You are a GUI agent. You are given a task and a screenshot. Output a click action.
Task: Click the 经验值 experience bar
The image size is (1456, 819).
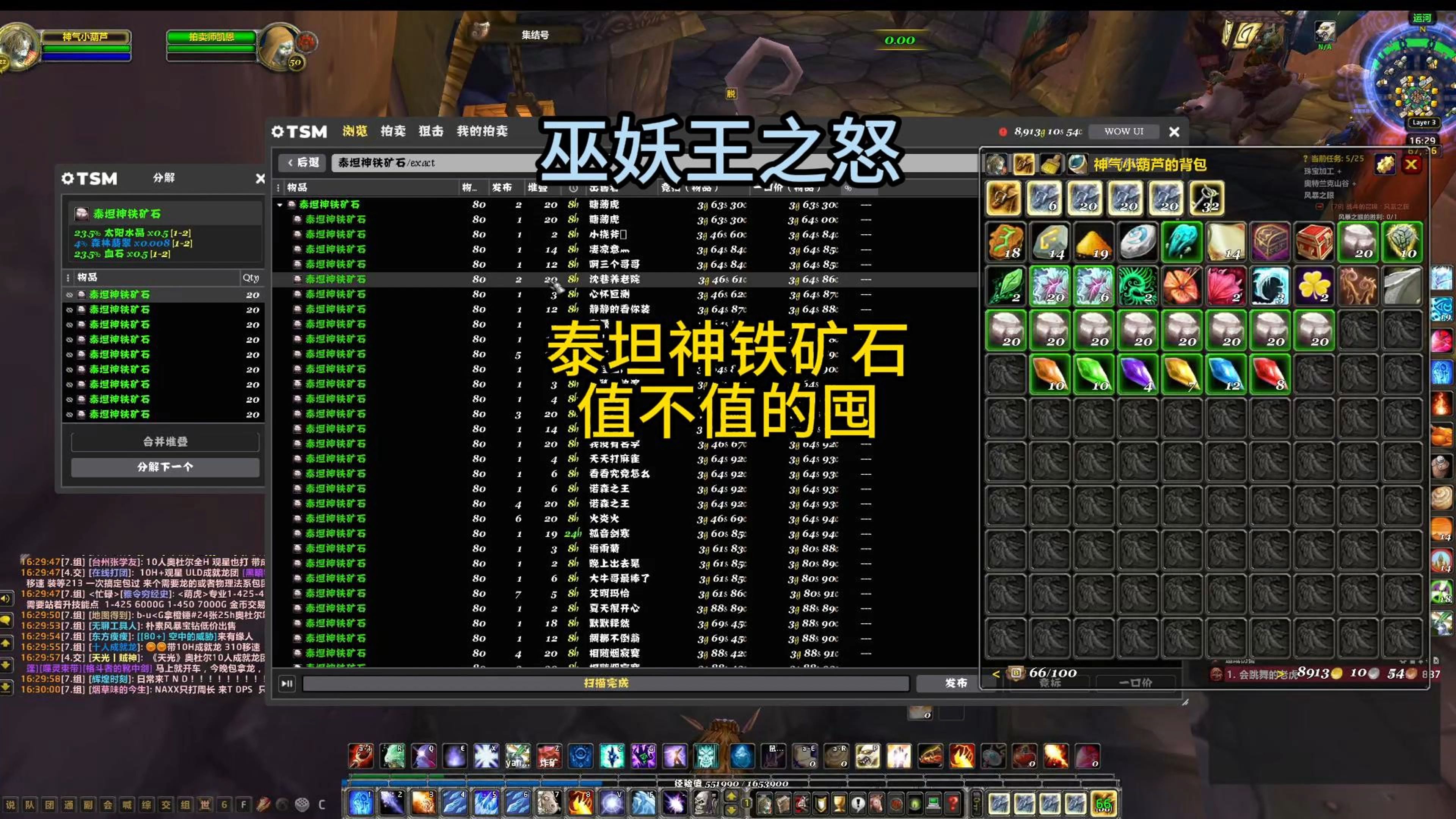731,783
